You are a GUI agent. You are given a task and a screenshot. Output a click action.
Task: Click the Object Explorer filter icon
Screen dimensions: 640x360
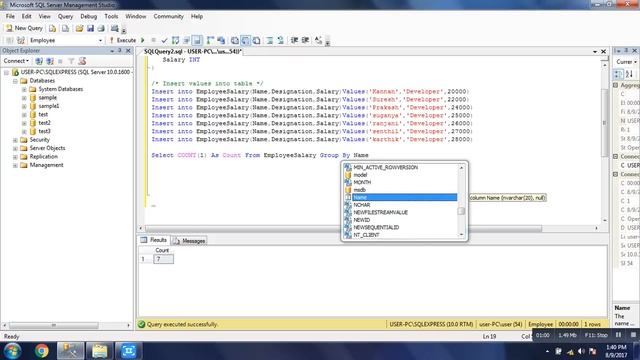click(x=71, y=61)
